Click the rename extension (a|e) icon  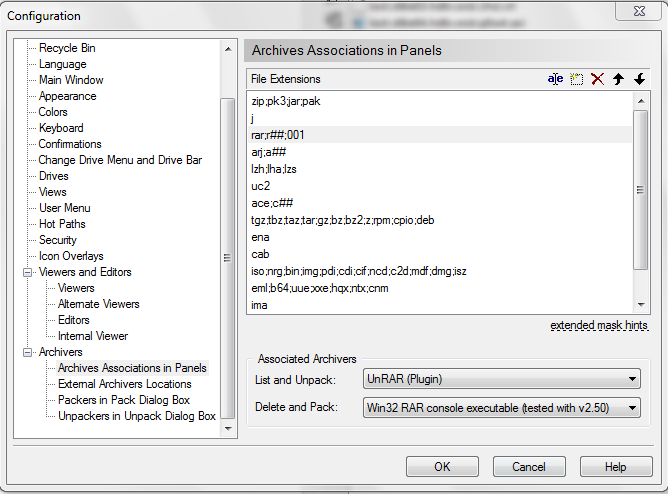coord(556,79)
